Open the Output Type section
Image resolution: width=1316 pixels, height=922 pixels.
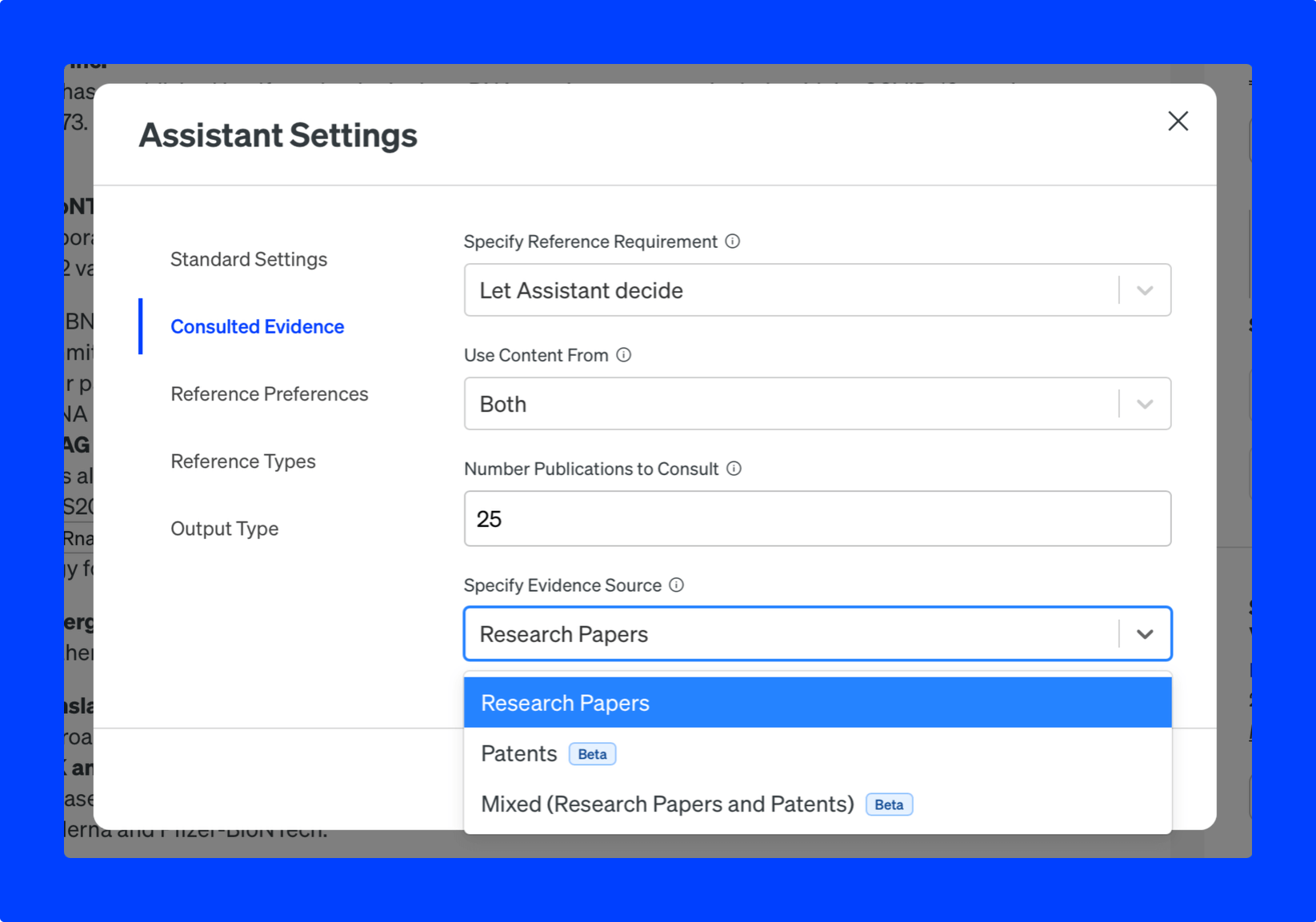pyautogui.click(x=224, y=529)
